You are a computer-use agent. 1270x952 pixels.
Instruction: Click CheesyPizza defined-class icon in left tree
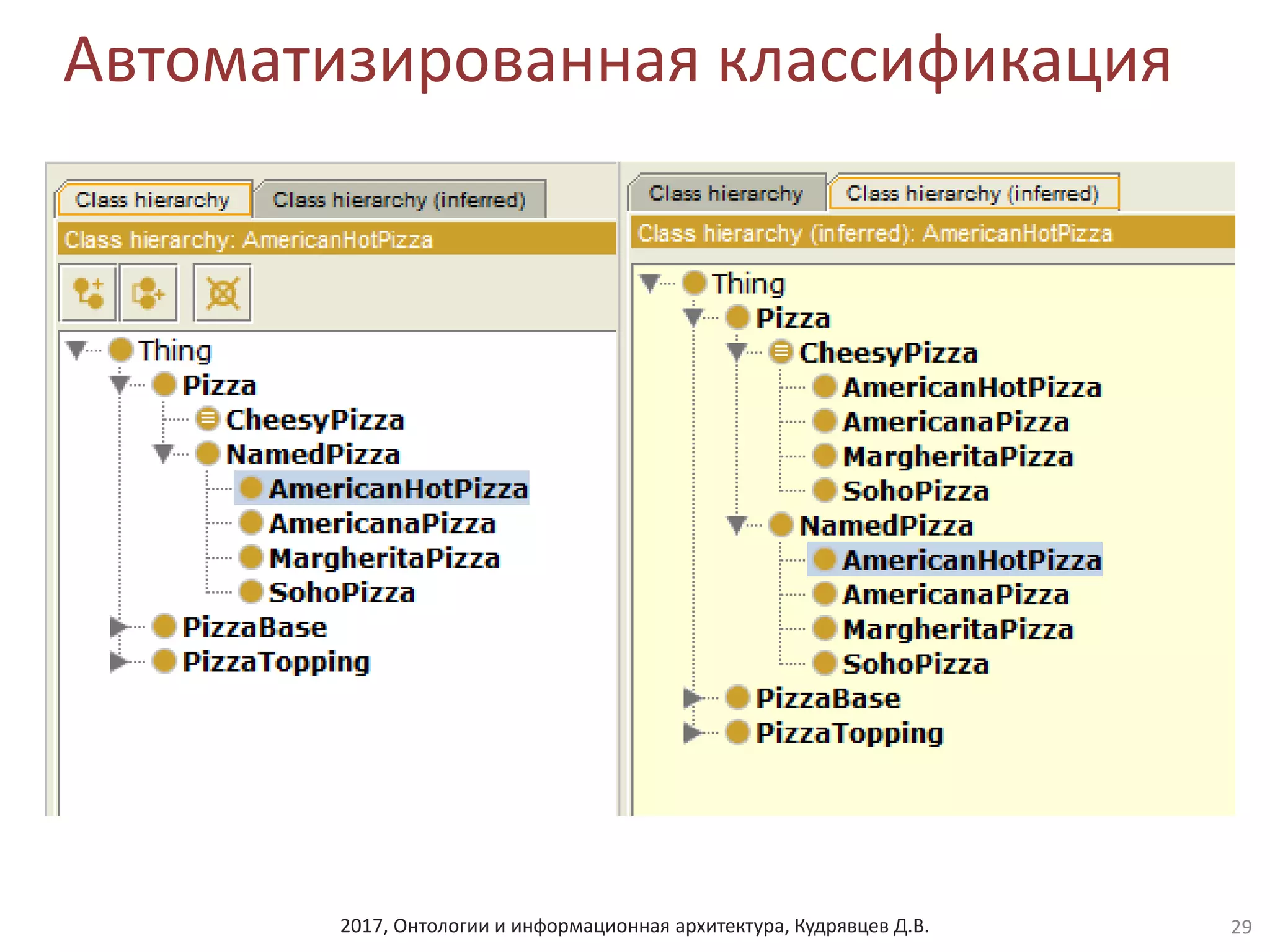(x=208, y=419)
